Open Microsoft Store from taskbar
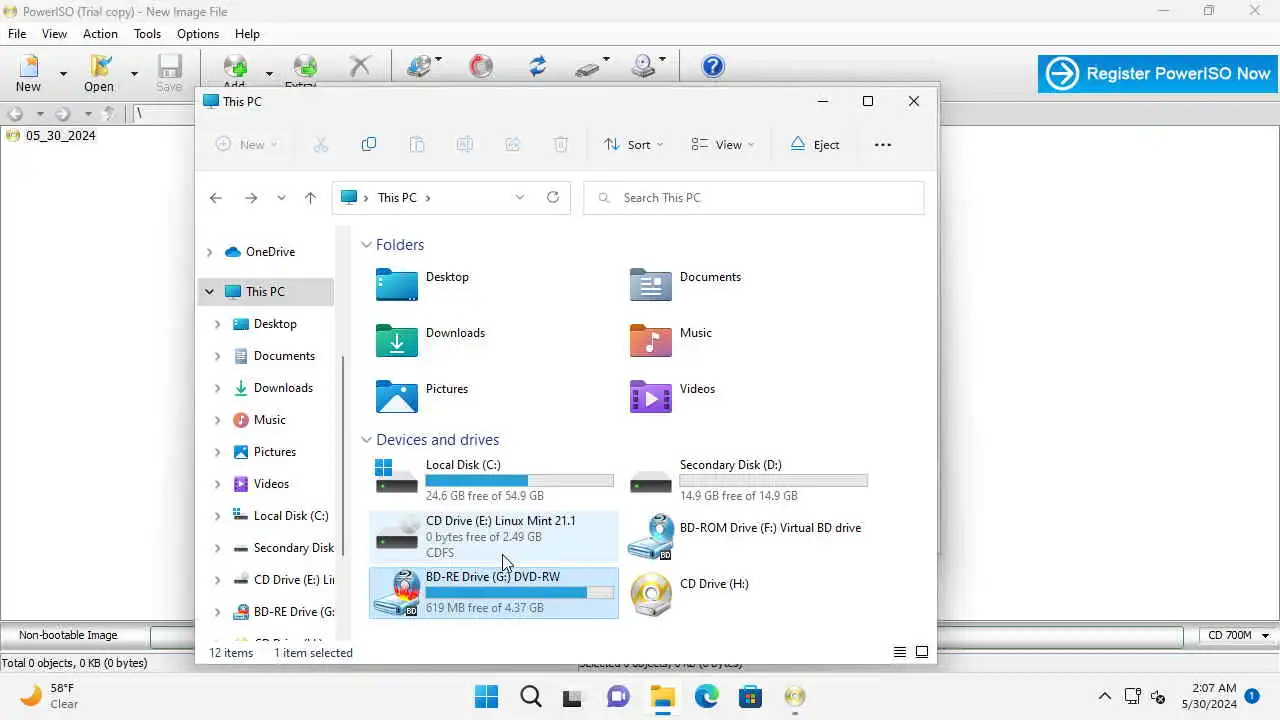Screen dimensions: 1280x720 [x=750, y=696]
